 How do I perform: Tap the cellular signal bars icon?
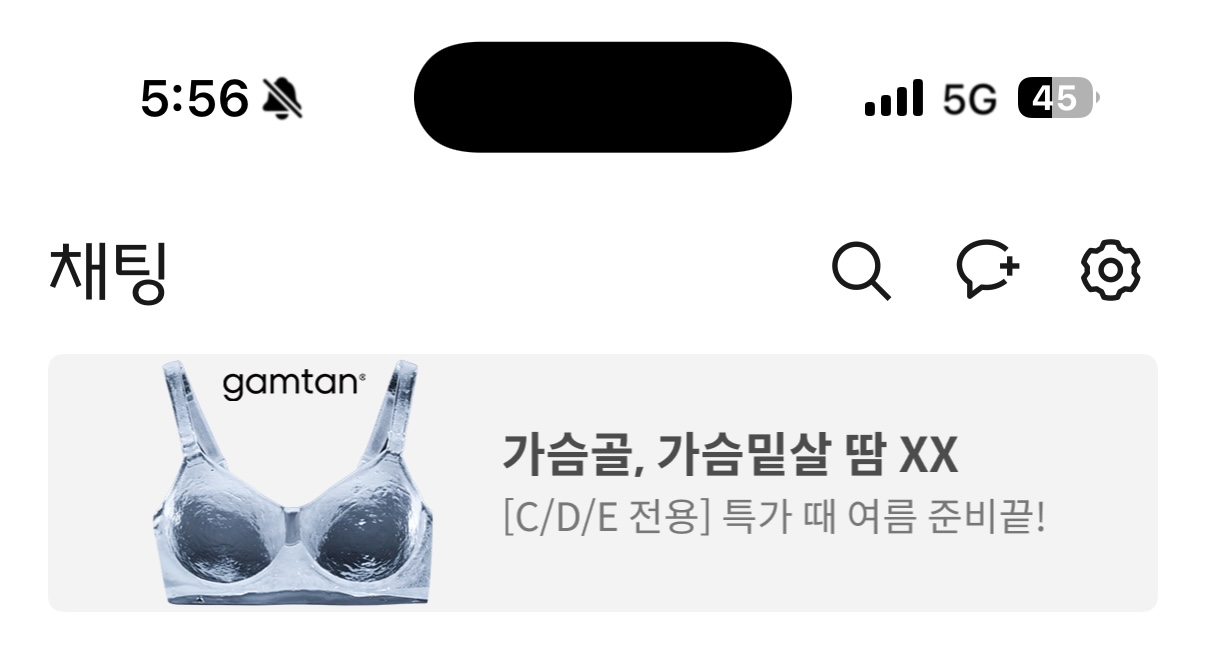tap(894, 99)
